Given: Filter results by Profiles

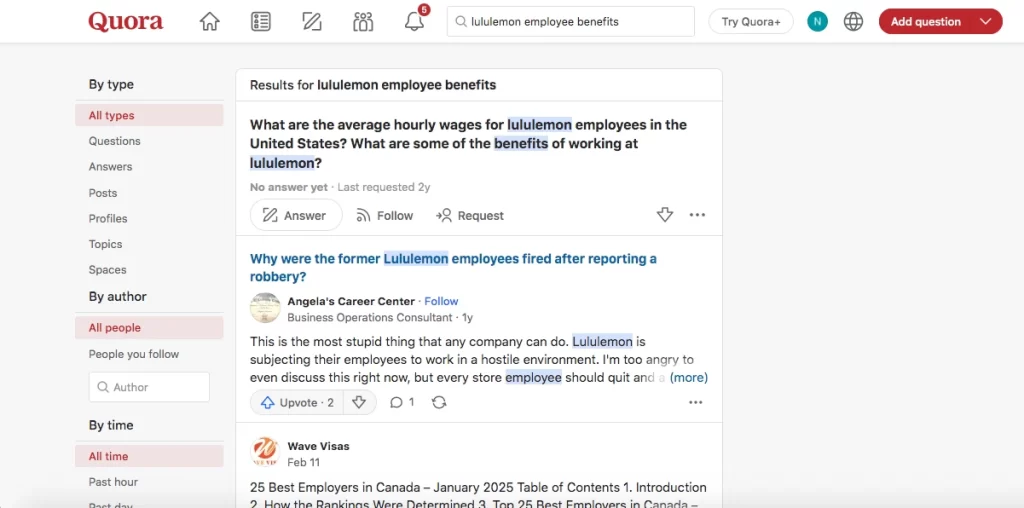Looking at the screenshot, I should 108,218.
